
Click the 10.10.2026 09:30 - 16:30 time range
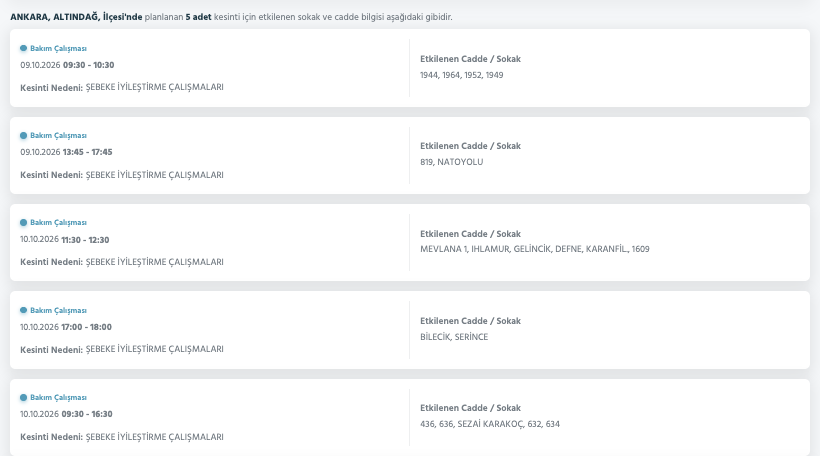pyautogui.click(x=66, y=414)
